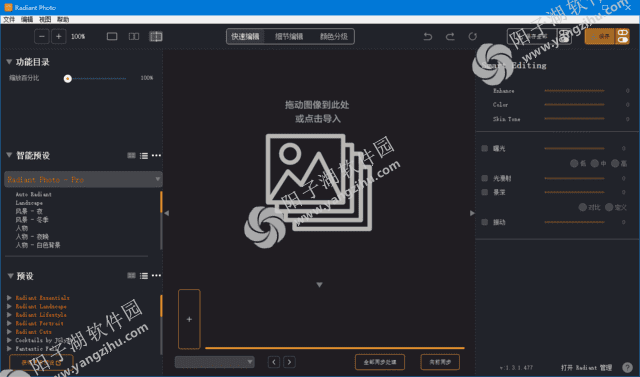Viewport: 640px width, 377px height.
Task: Enable the 曝光 checkbox
Action: point(484,149)
